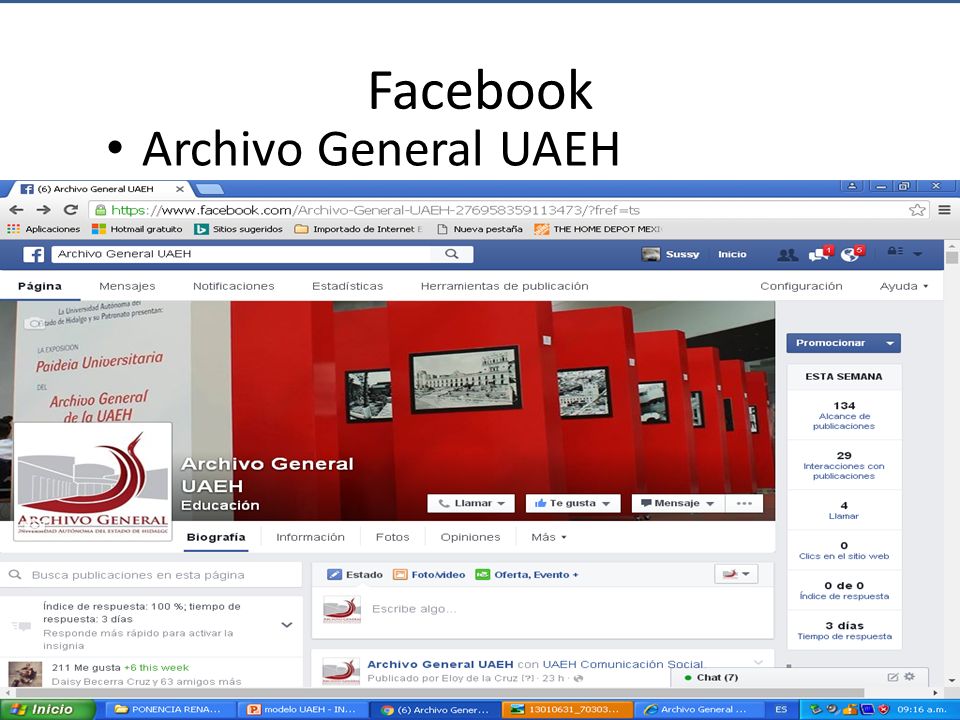The height and width of the screenshot is (720, 960).
Task: Open chat settings gear icon
Action: click(910, 677)
